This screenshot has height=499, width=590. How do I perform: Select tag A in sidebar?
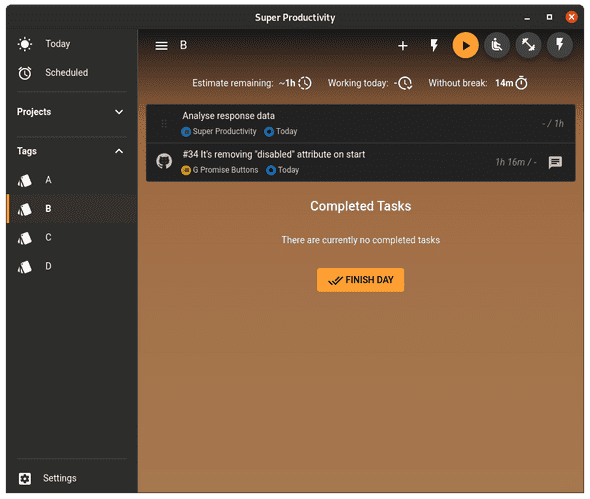71,180
